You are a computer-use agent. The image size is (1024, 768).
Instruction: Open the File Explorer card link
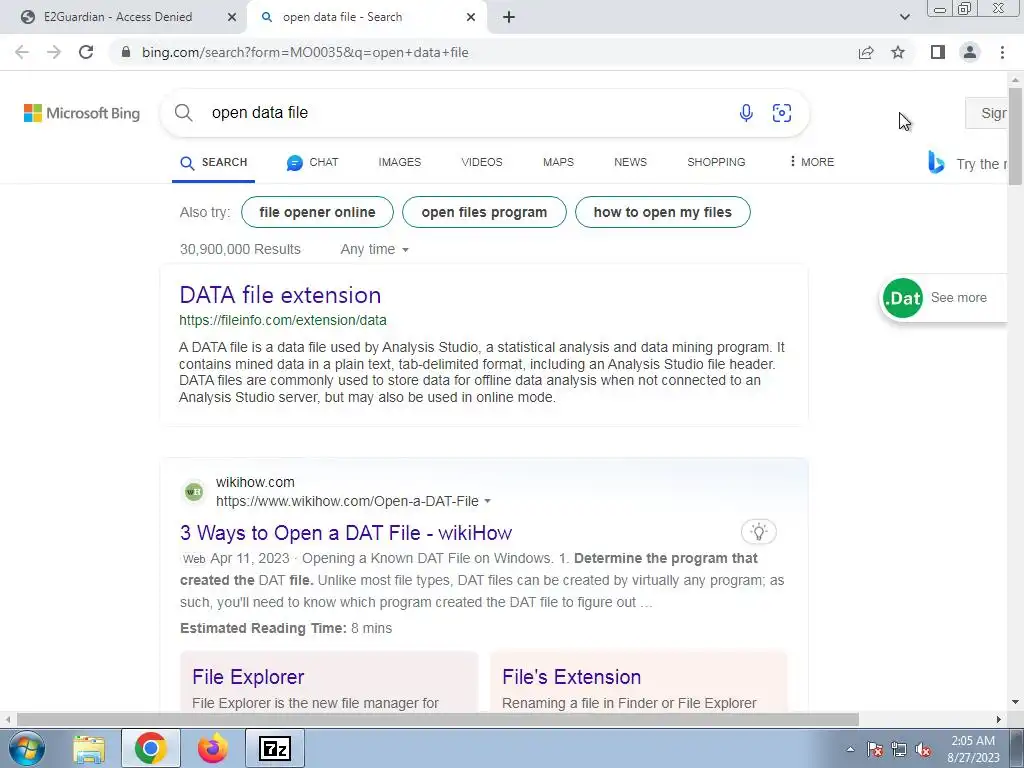coord(248,677)
